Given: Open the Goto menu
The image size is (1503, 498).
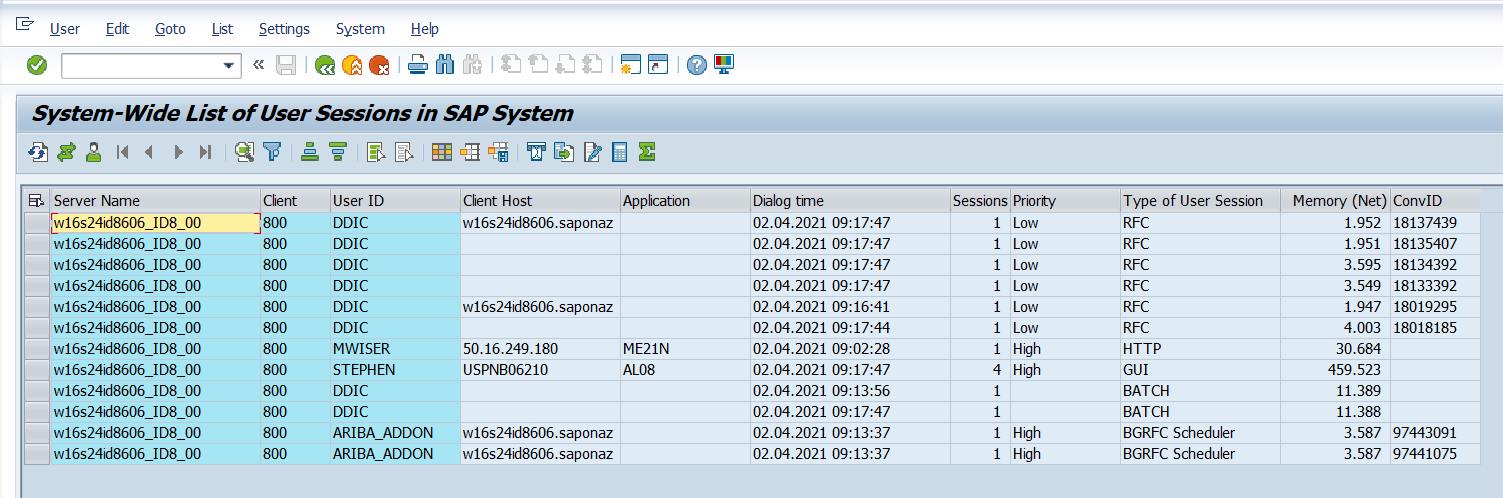Looking at the screenshot, I should (x=170, y=29).
